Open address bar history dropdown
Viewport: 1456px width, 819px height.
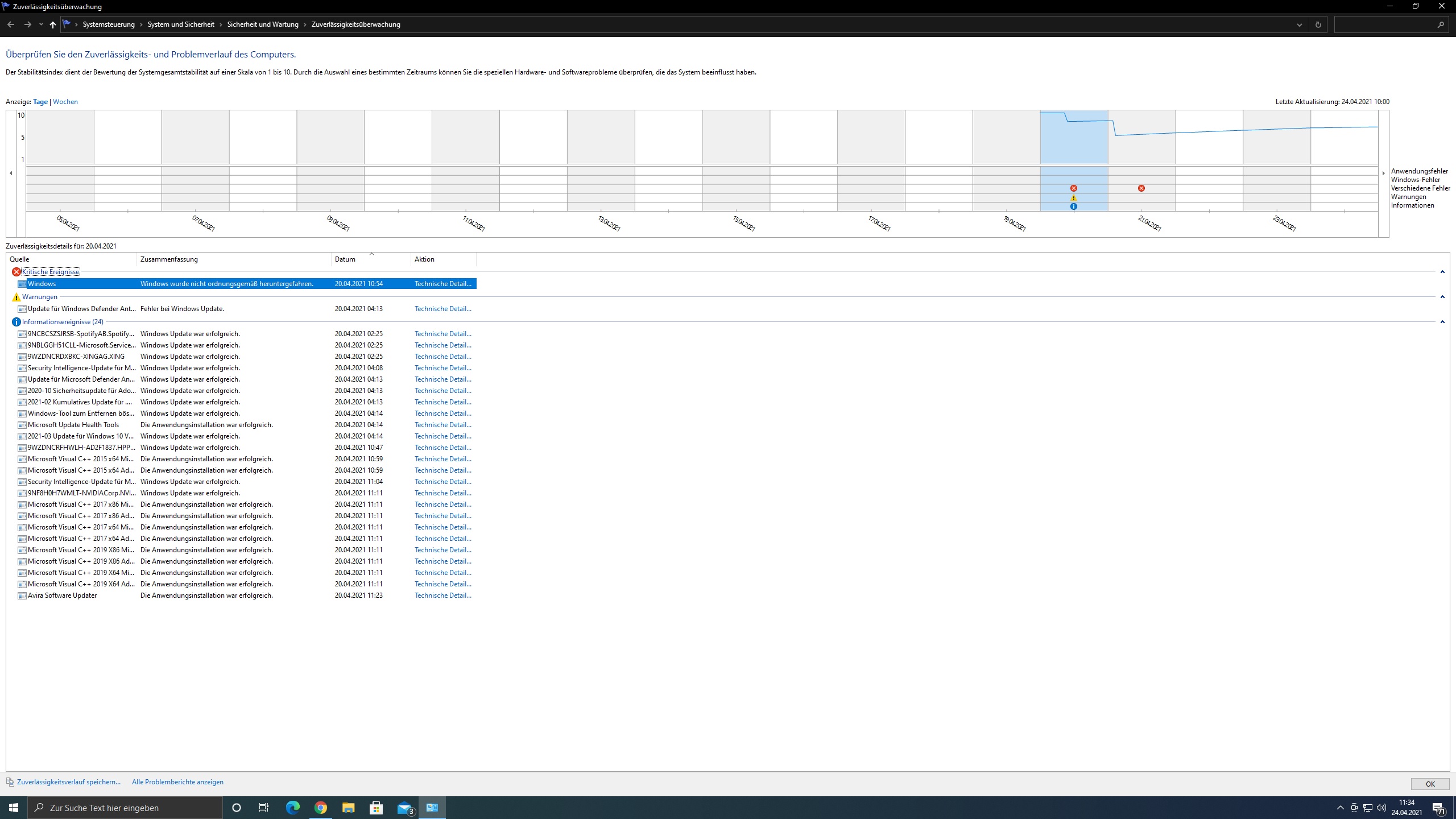point(1300,24)
